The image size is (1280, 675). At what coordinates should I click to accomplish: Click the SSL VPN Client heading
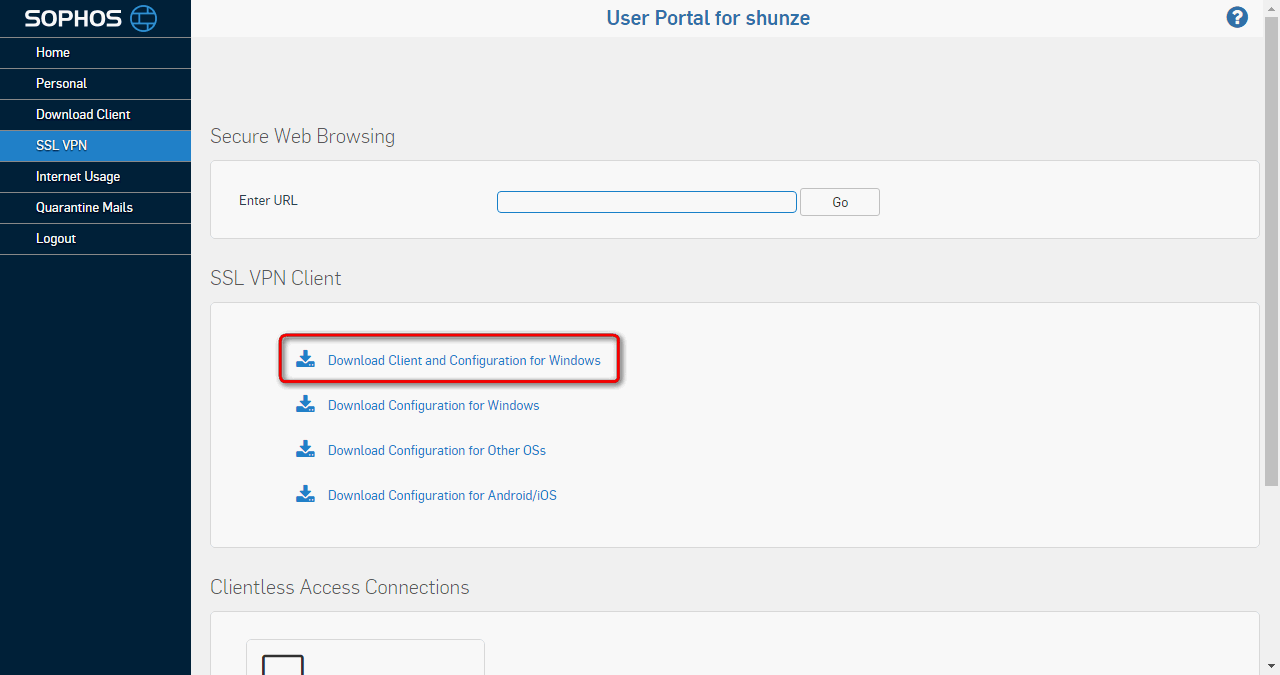pos(275,278)
